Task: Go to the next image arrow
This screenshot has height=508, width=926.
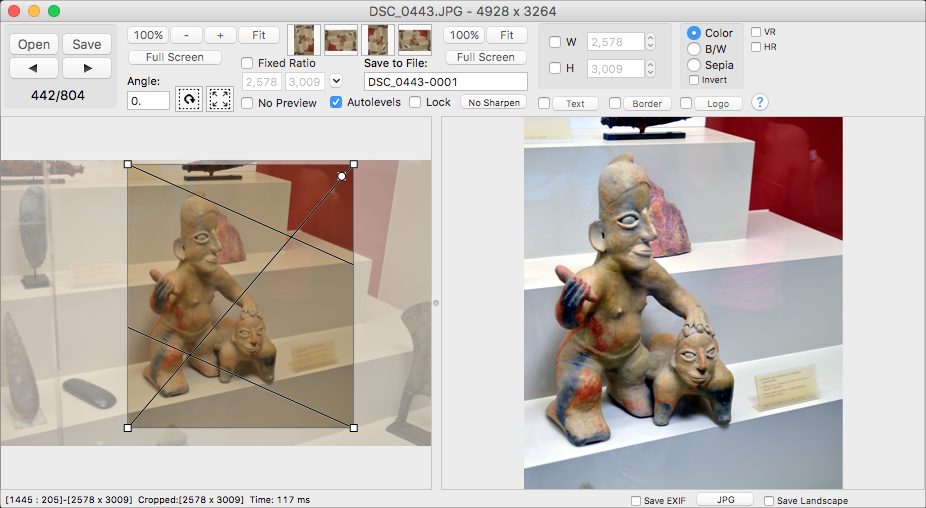Action: (x=87, y=68)
